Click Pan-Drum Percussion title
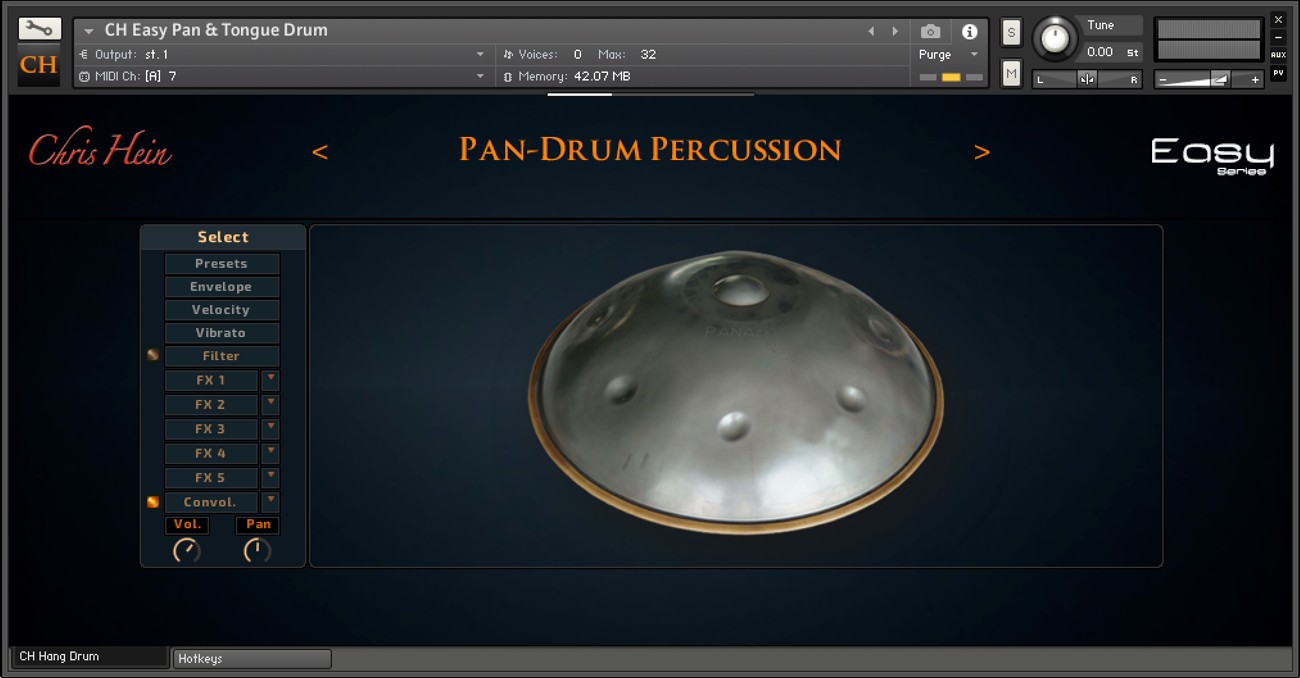Viewport: 1300px width, 678px height. tap(650, 150)
